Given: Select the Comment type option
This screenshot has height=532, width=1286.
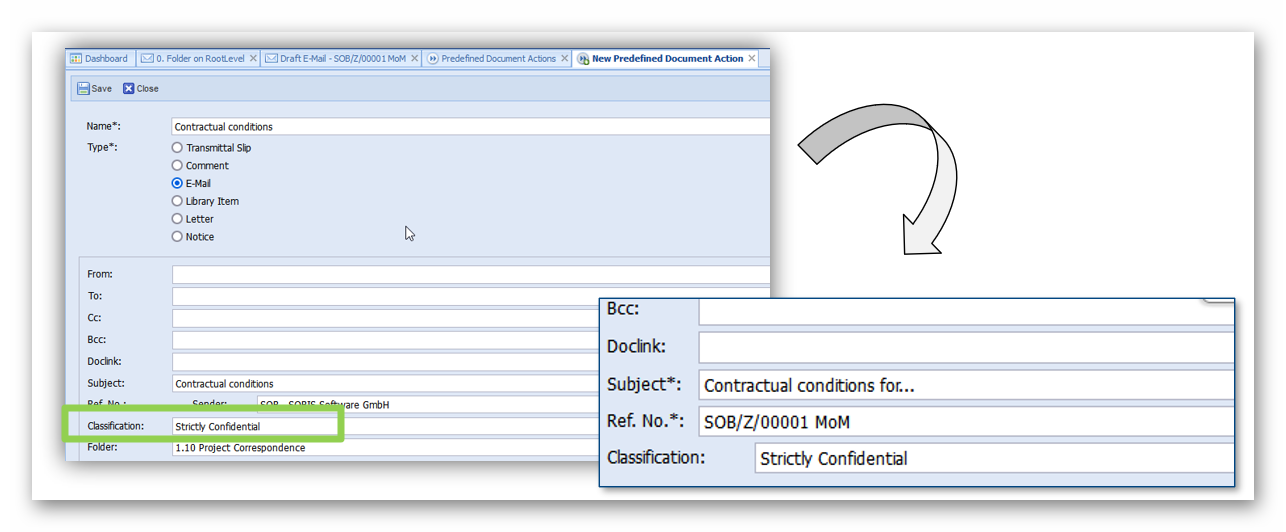Looking at the screenshot, I should (x=178, y=166).
